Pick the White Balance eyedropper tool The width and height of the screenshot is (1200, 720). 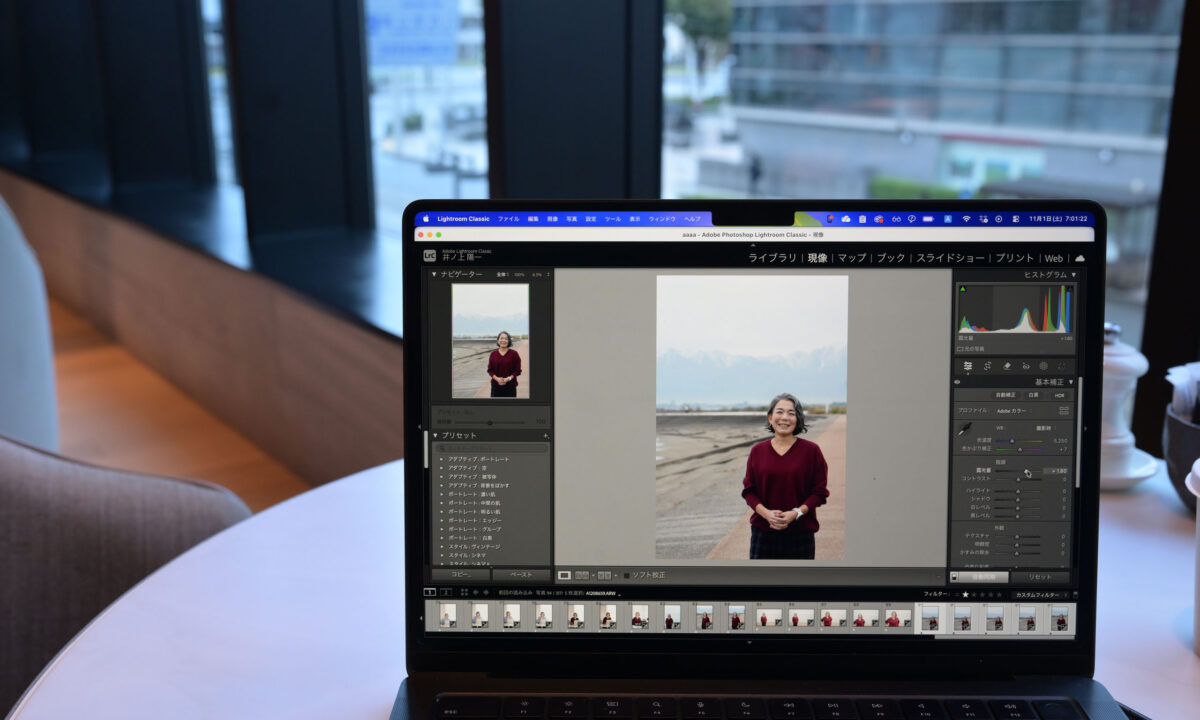coord(964,430)
